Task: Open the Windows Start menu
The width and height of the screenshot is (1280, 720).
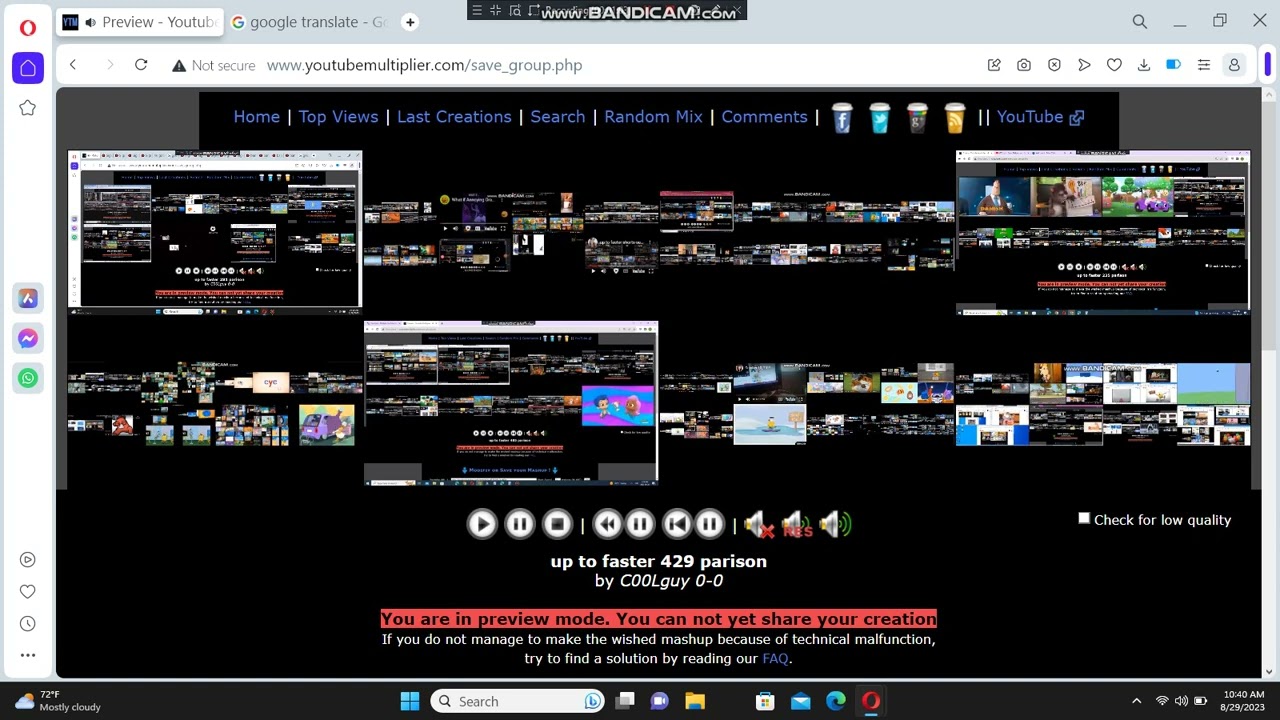Action: coord(410,701)
